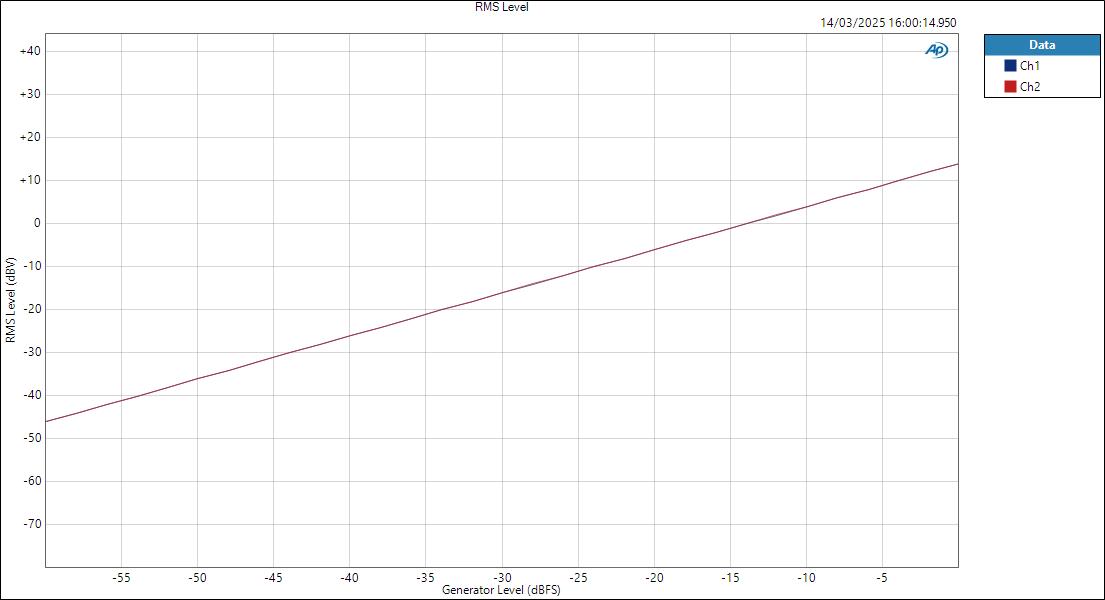Click the RMS Level chart title
The image size is (1105, 600).
[x=500, y=7]
